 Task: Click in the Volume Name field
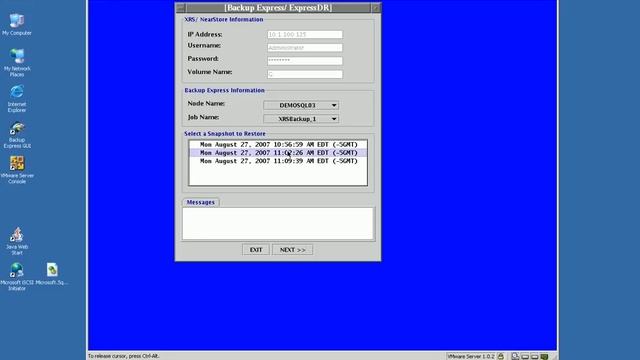click(x=305, y=74)
